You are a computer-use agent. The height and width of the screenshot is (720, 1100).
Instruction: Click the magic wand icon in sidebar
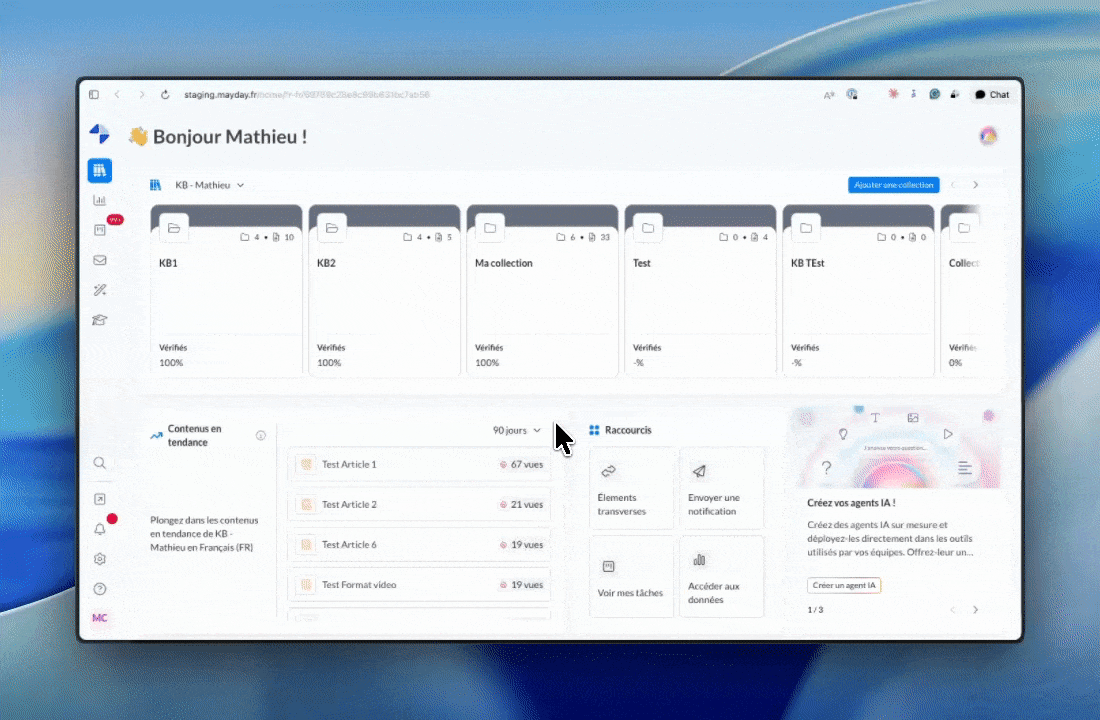99,290
